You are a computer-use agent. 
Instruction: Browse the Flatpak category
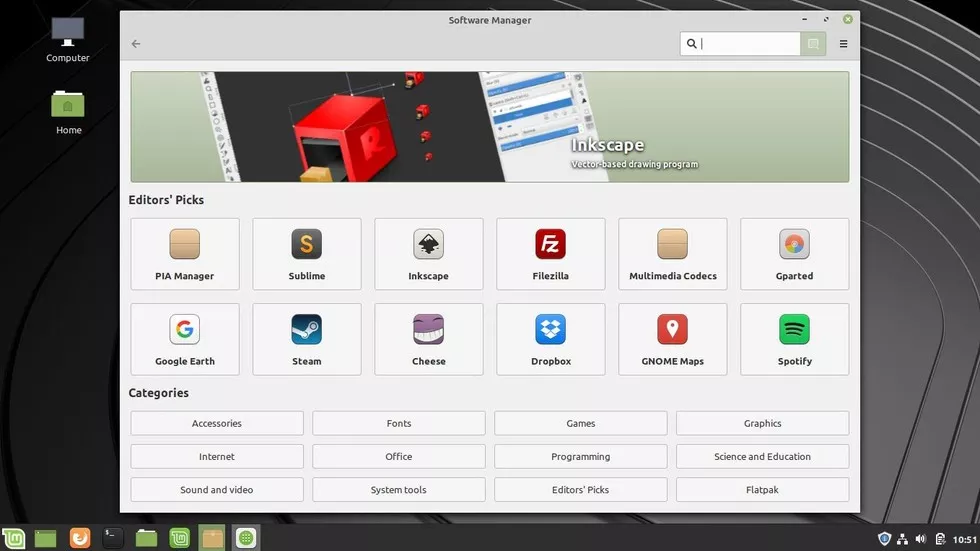pyautogui.click(x=762, y=490)
